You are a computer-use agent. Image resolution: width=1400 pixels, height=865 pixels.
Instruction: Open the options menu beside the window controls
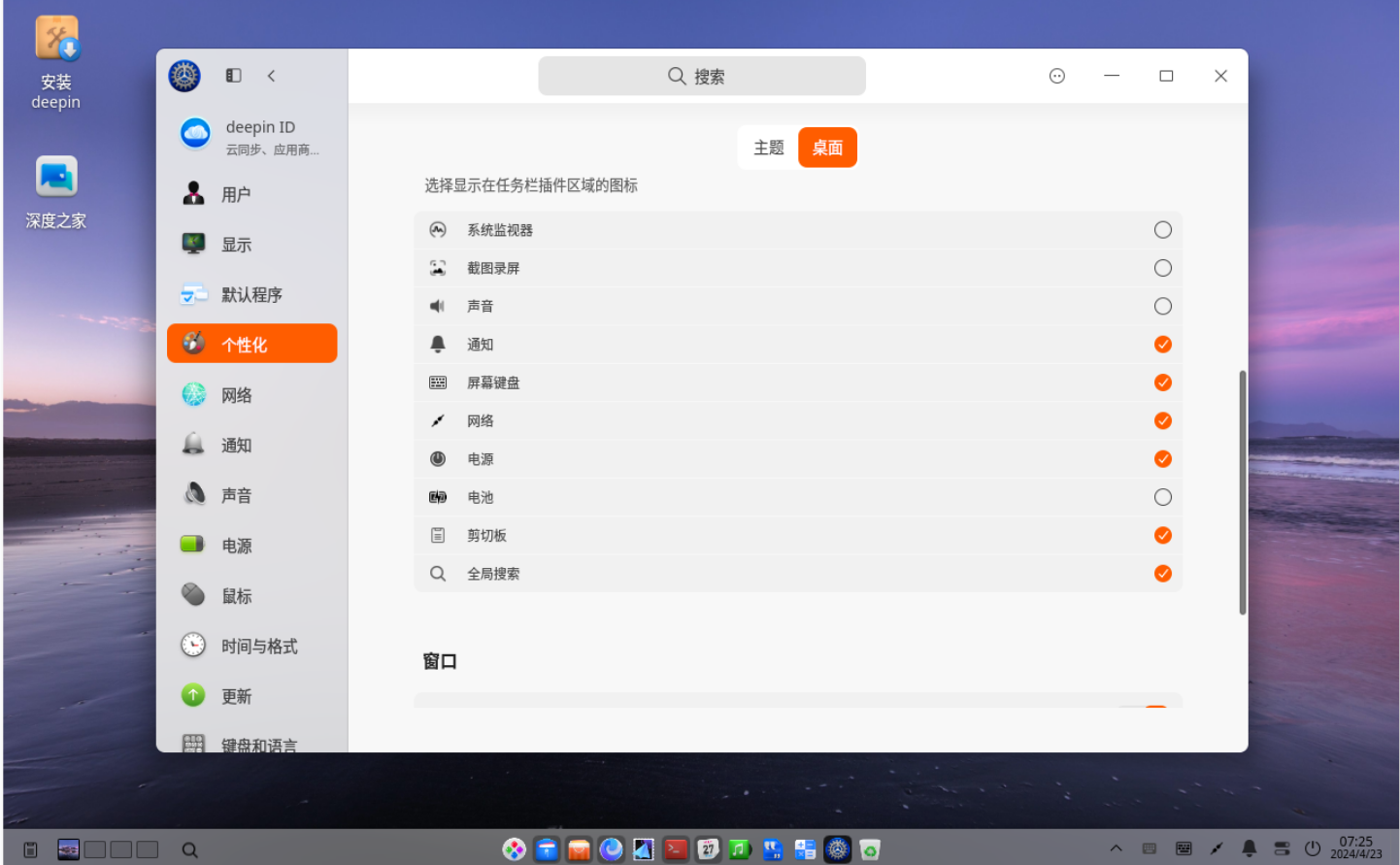coord(1056,76)
